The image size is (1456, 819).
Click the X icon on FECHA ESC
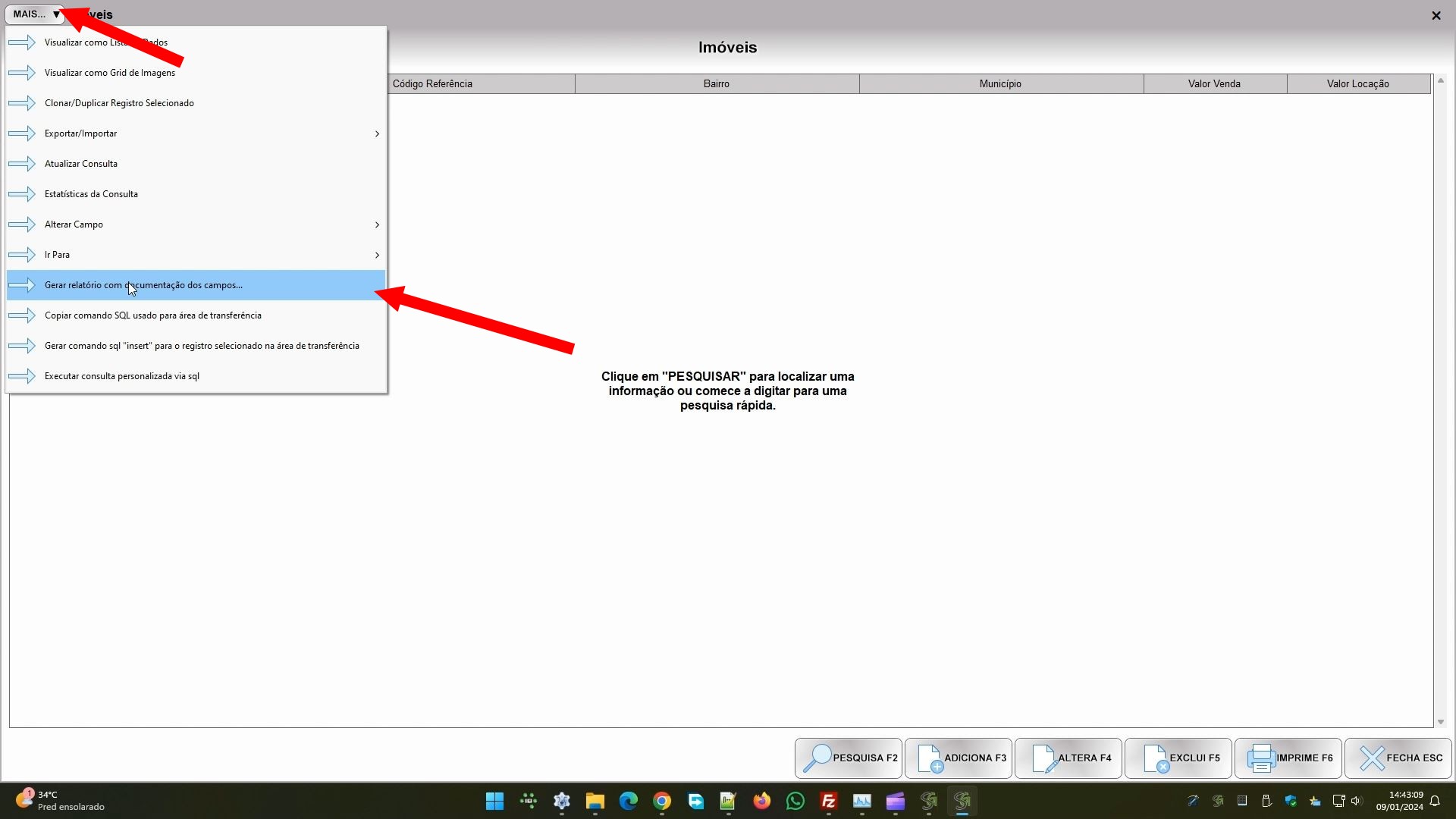point(1371,758)
